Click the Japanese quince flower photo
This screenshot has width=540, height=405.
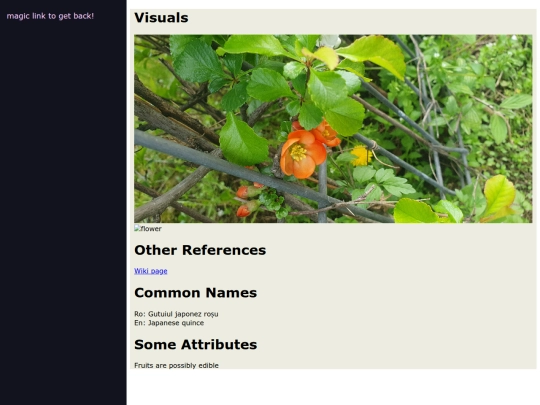pyautogui.click(x=333, y=128)
